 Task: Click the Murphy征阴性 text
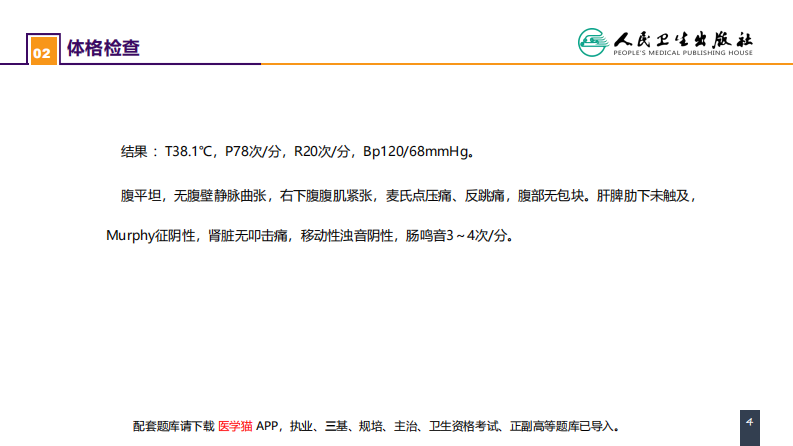[151, 236]
